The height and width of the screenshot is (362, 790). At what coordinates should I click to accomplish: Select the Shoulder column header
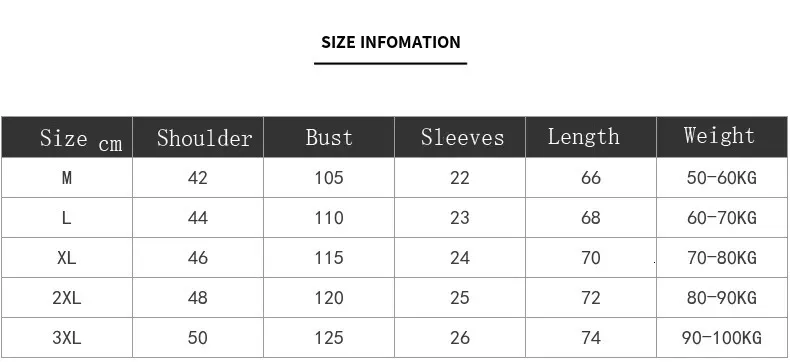click(x=204, y=138)
